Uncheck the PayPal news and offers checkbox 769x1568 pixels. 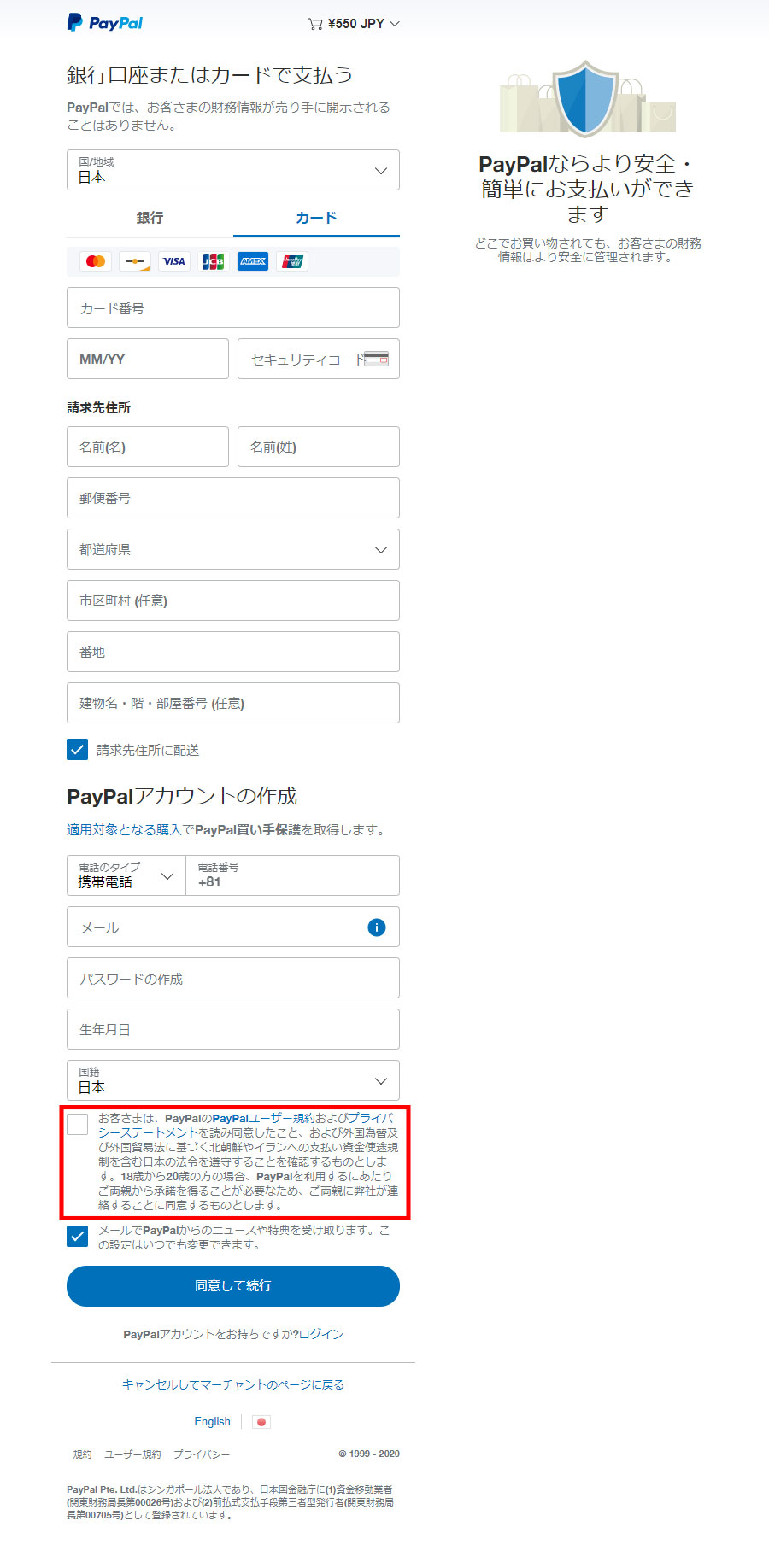[78, 1237]
